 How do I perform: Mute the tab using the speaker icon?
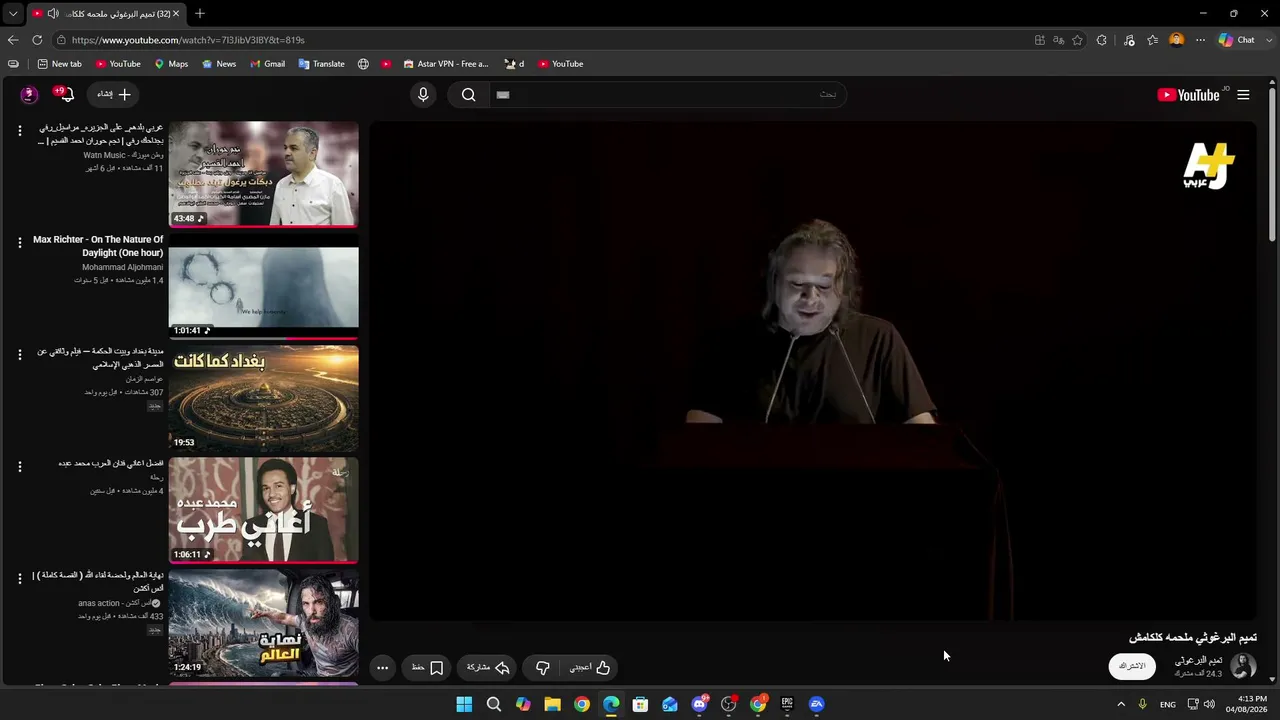[52, 14]
